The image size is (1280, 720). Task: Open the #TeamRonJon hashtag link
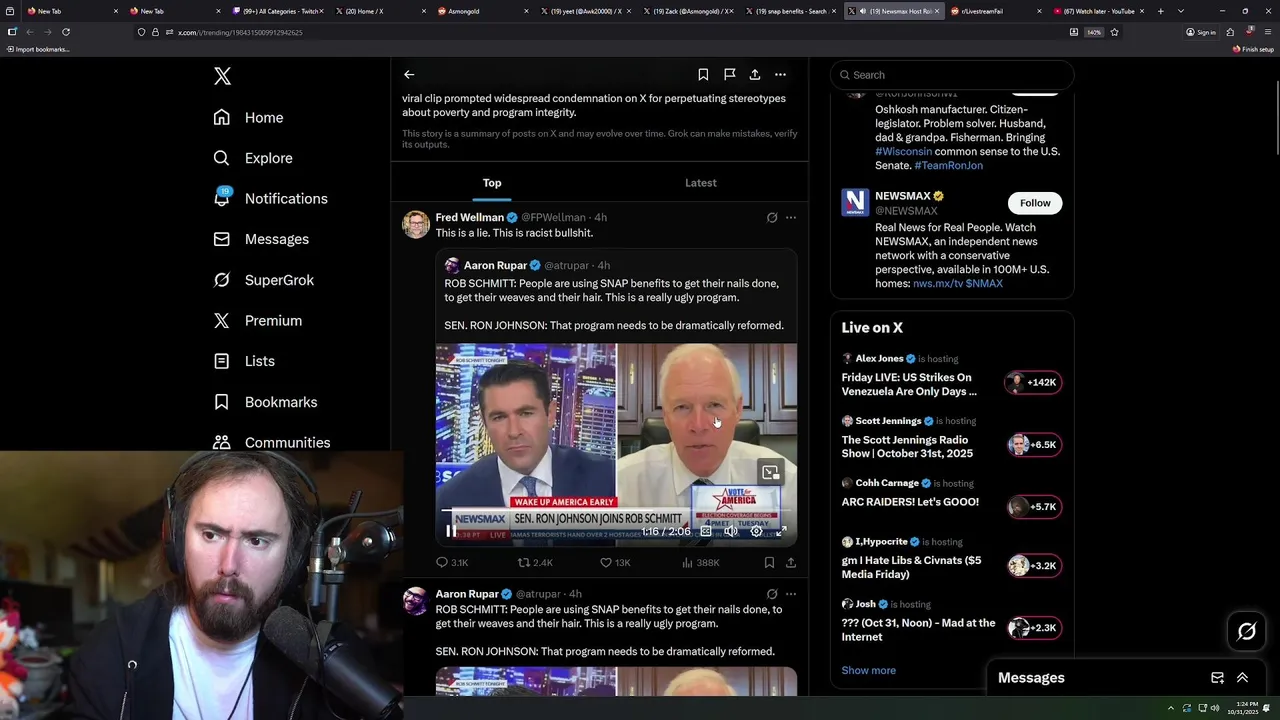point(948,165)
